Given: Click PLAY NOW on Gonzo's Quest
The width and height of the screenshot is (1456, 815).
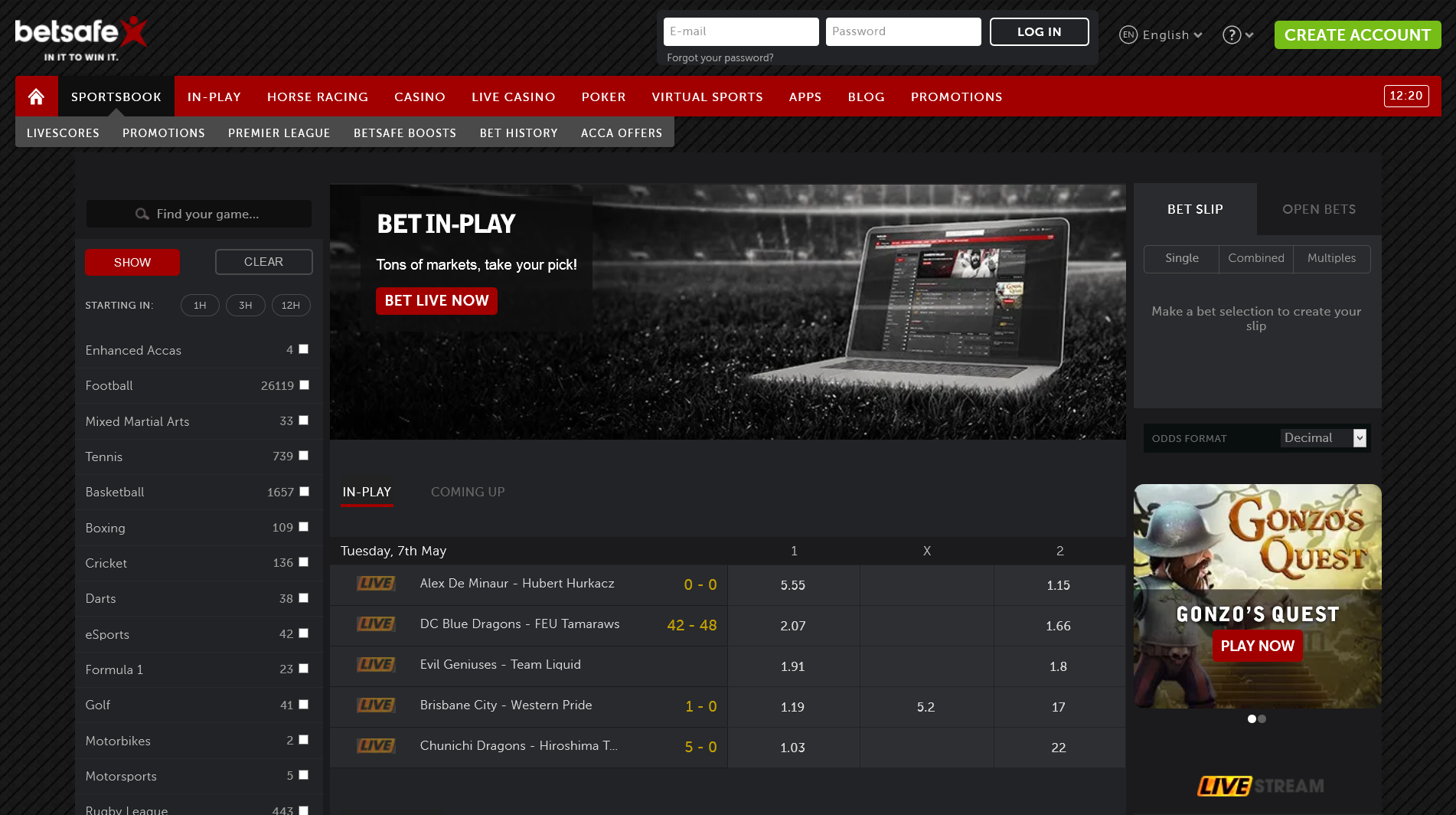Looking at the screenshot, I should 1257,646.
